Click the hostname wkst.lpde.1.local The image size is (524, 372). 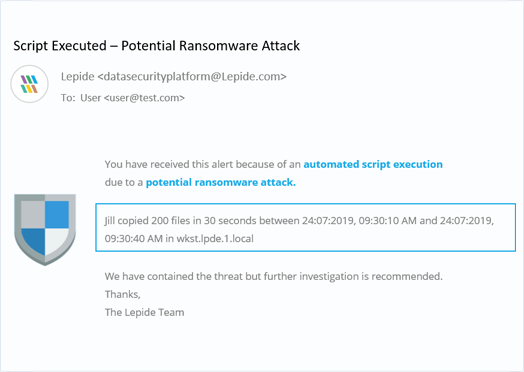(215, 239)
